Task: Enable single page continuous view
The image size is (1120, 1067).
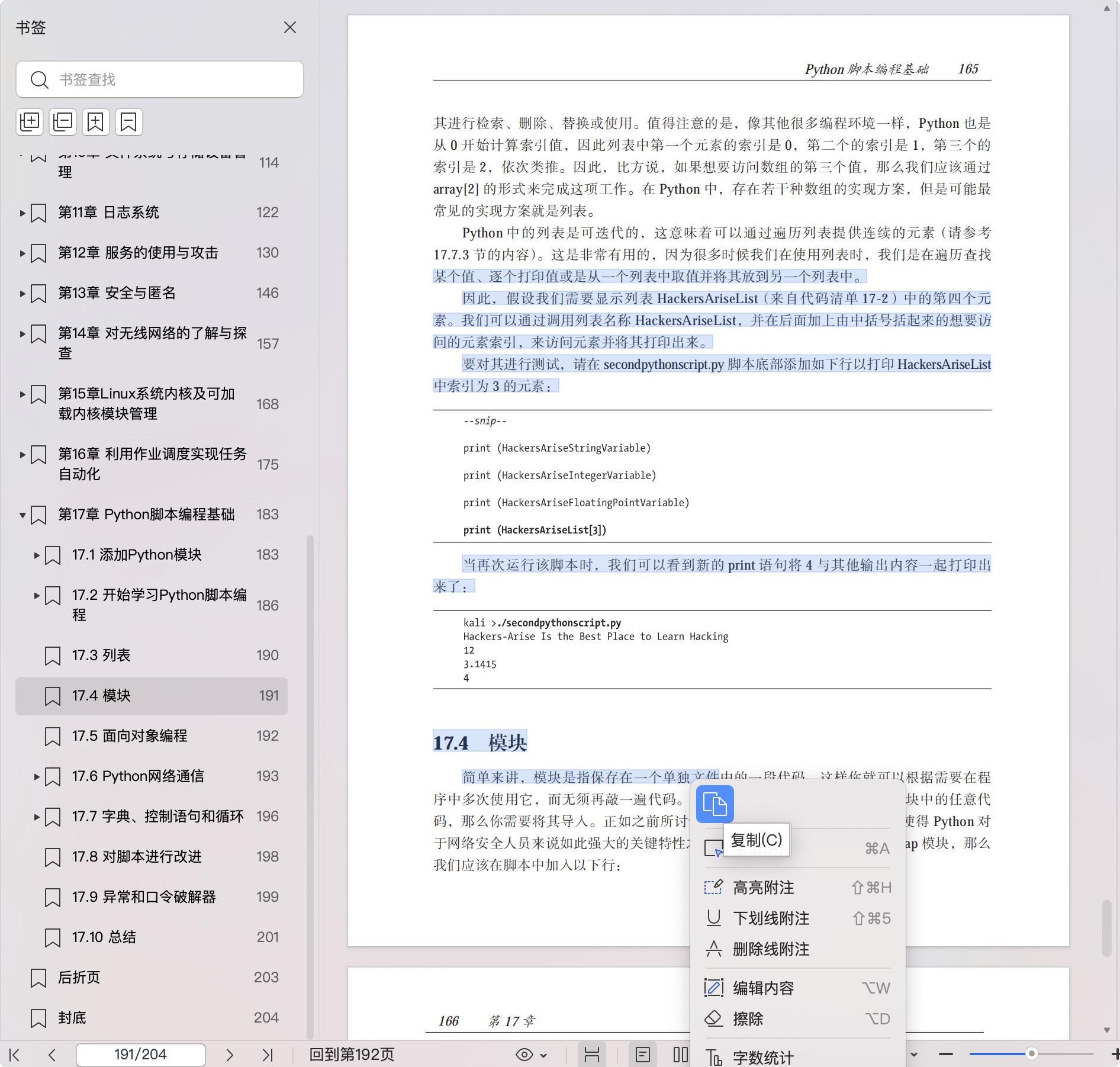Action: 642,1055
